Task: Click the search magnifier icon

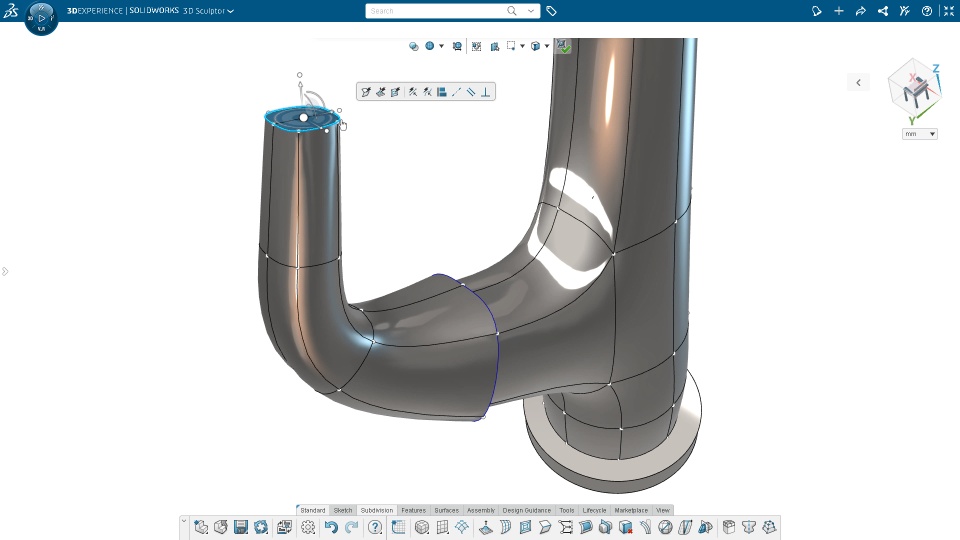Action: [x=511, y=11]
